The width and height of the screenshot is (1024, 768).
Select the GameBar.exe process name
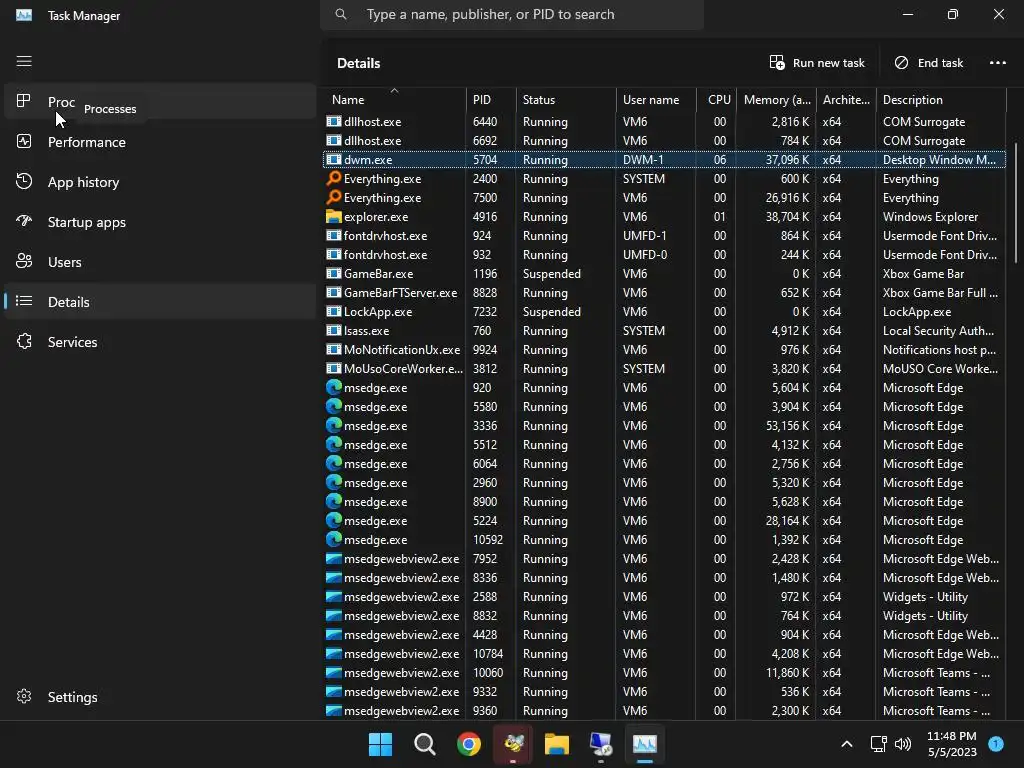[x=378, y=274]
